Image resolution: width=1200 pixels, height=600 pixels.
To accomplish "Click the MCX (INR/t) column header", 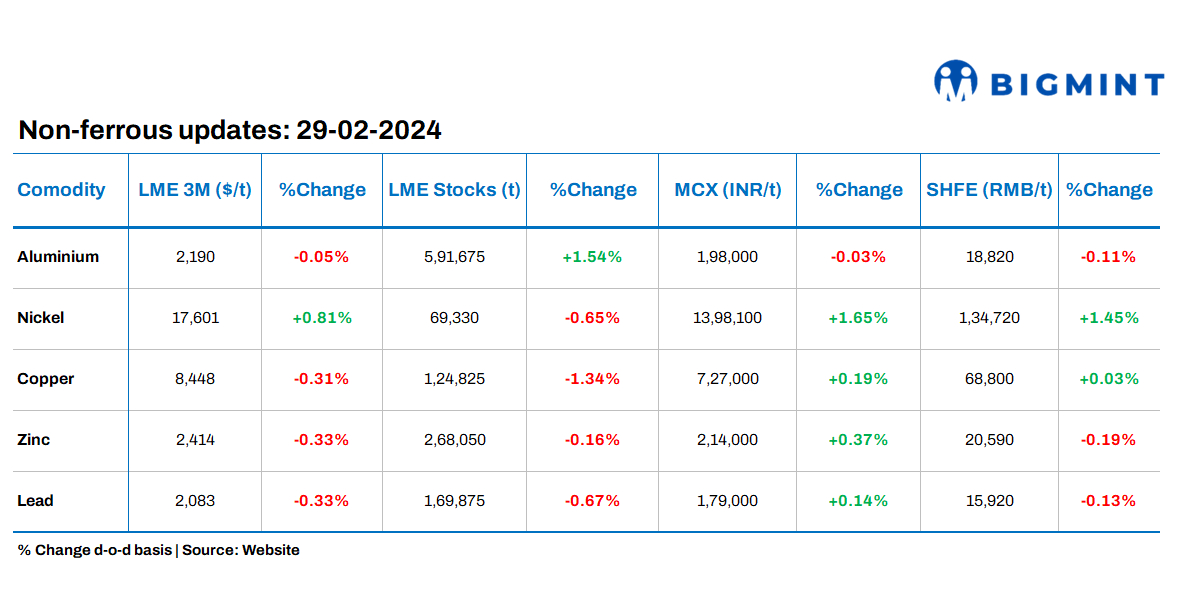I will (x=727, y=190).
